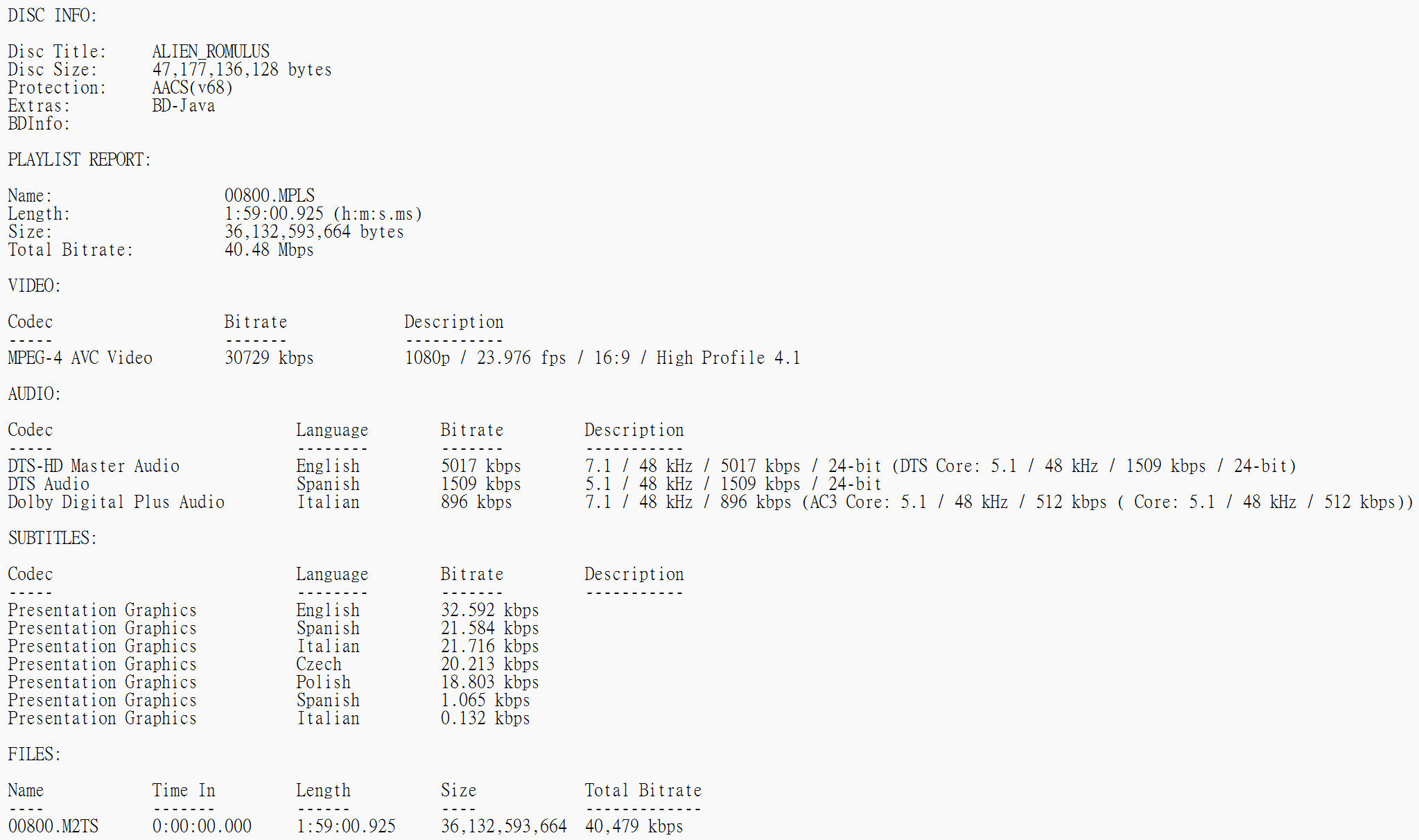The width and height of the screenshot is (1419, 840).
Task: Click the BD-Java extras value
Action: click(x=183, y=106)
